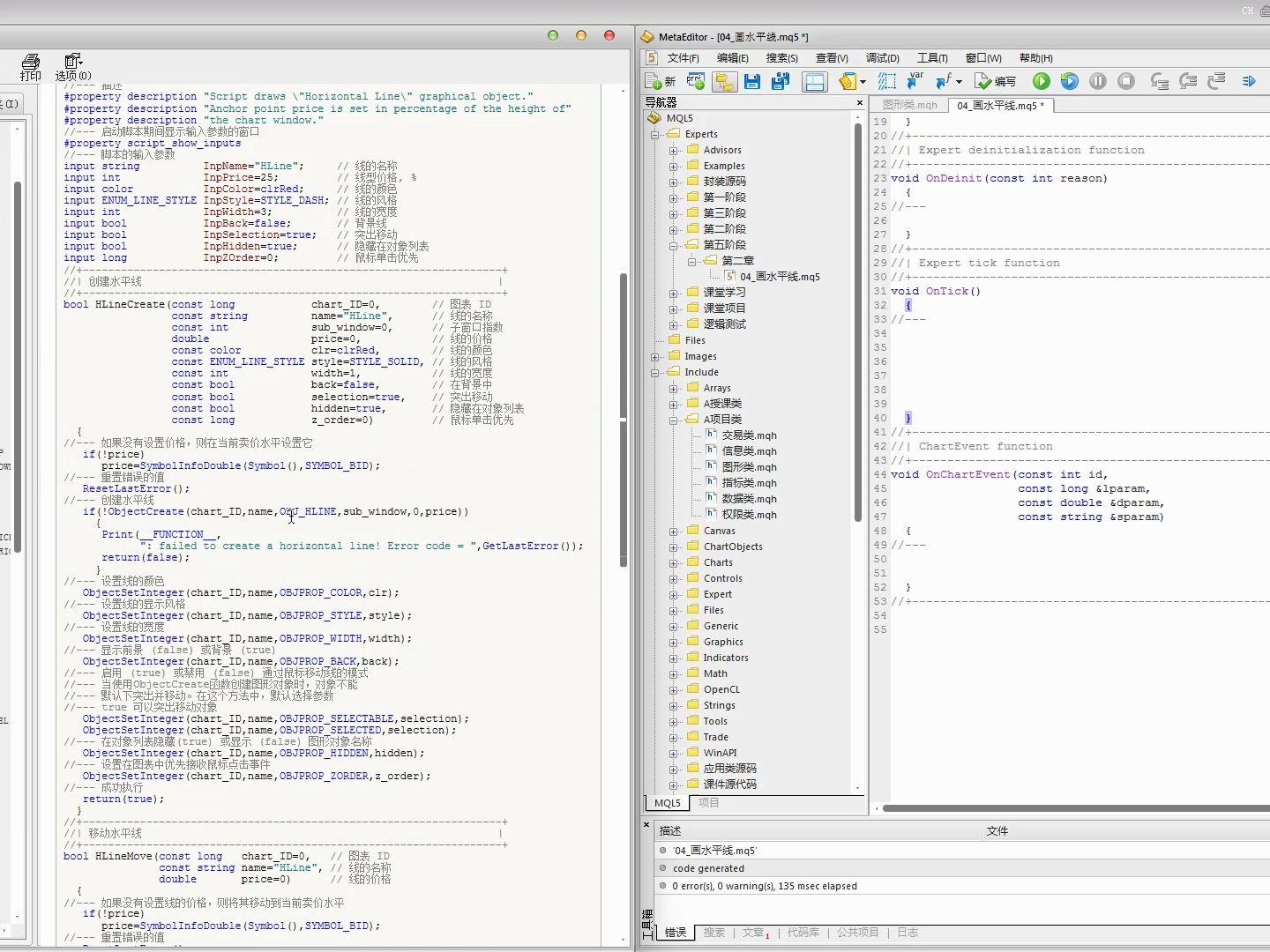Toggle the navigator panel toolbar button
1270x952 pixels.
pyautogui.click(x=724, y=81)
